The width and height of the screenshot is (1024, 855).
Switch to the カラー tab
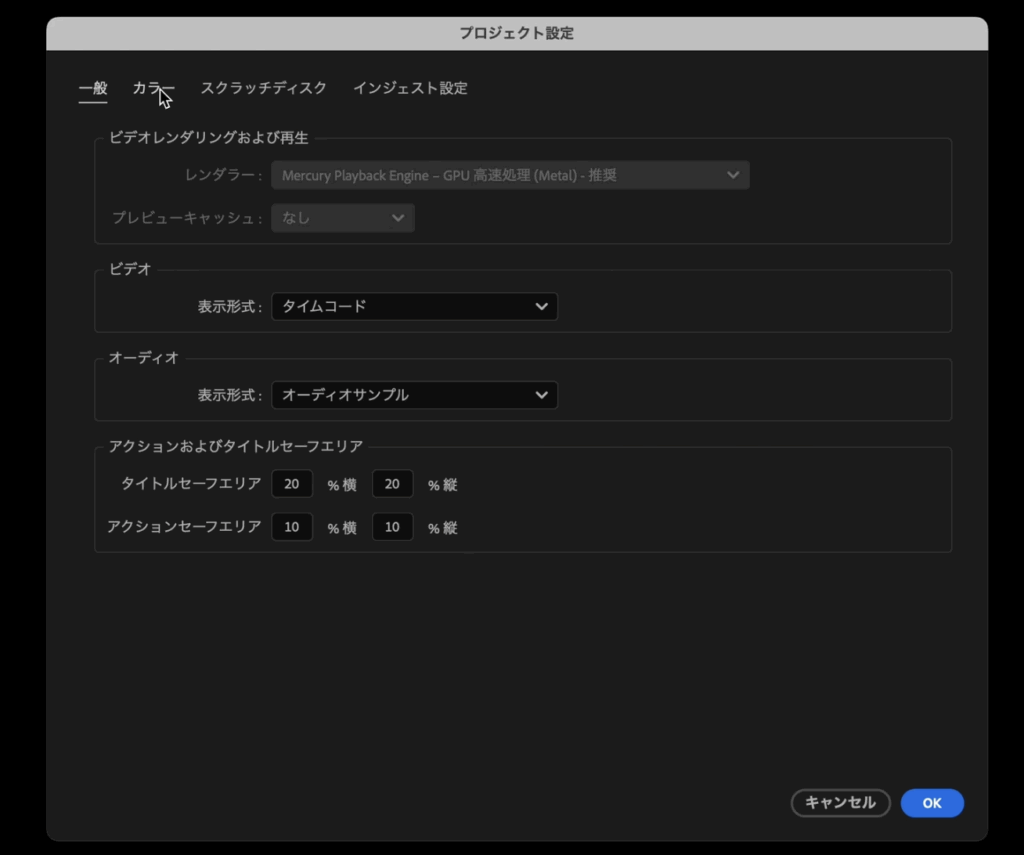152,88
